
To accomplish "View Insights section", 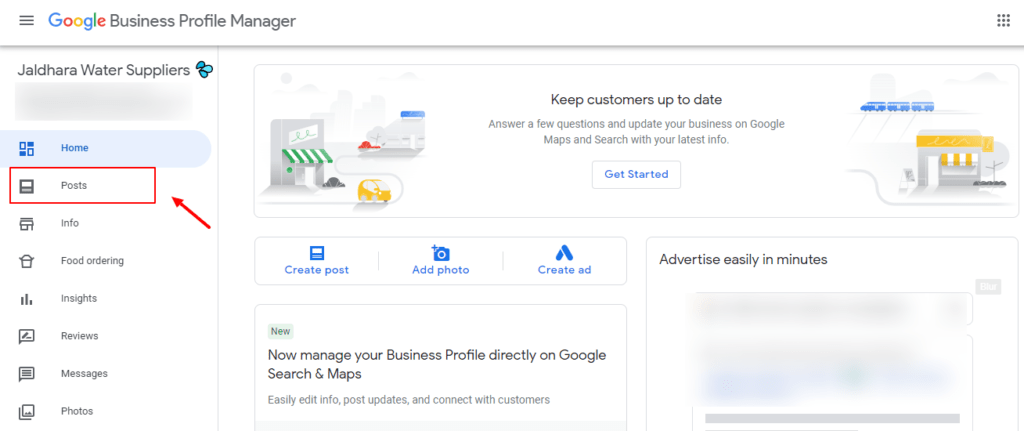I will point(79,298).
